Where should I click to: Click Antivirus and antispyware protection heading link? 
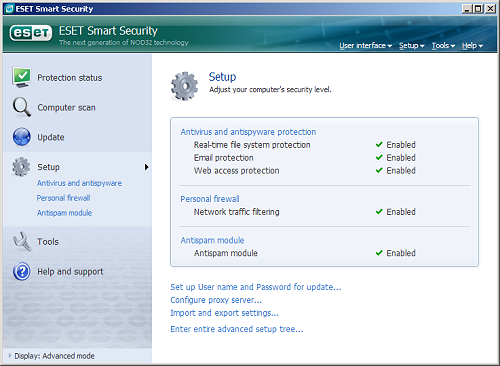click(x=248, y=132)
